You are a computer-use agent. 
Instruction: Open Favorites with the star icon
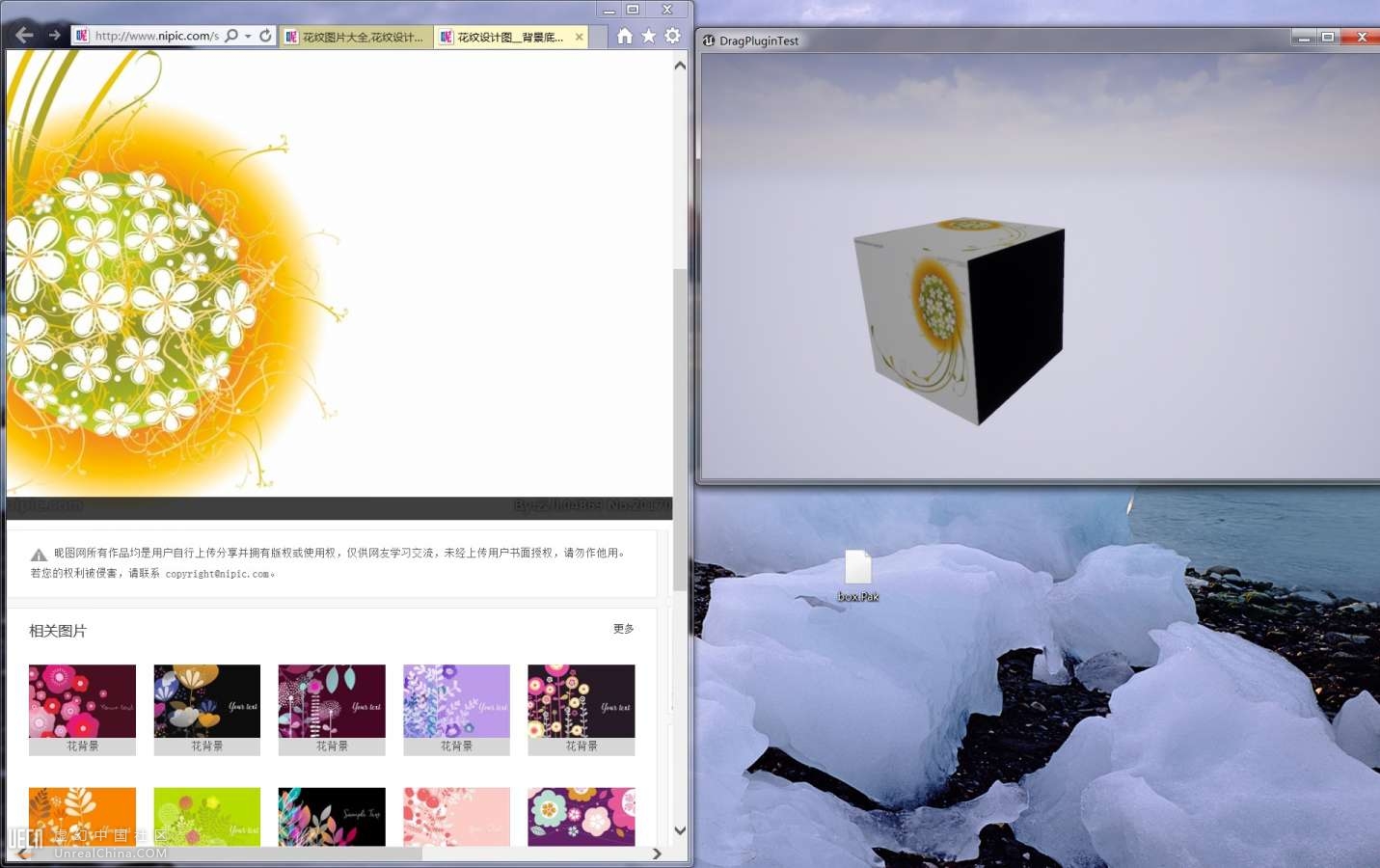[649, 36]
